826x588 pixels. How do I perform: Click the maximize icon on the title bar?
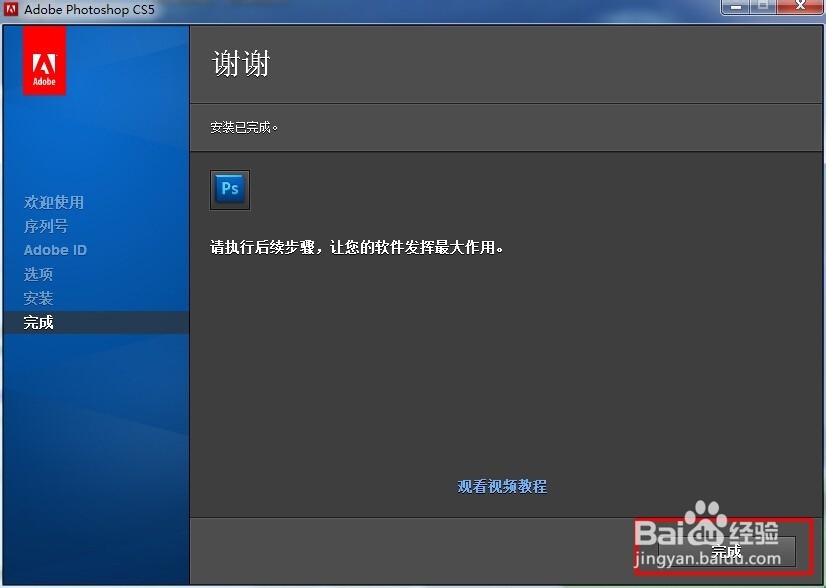tap(762, 7)
